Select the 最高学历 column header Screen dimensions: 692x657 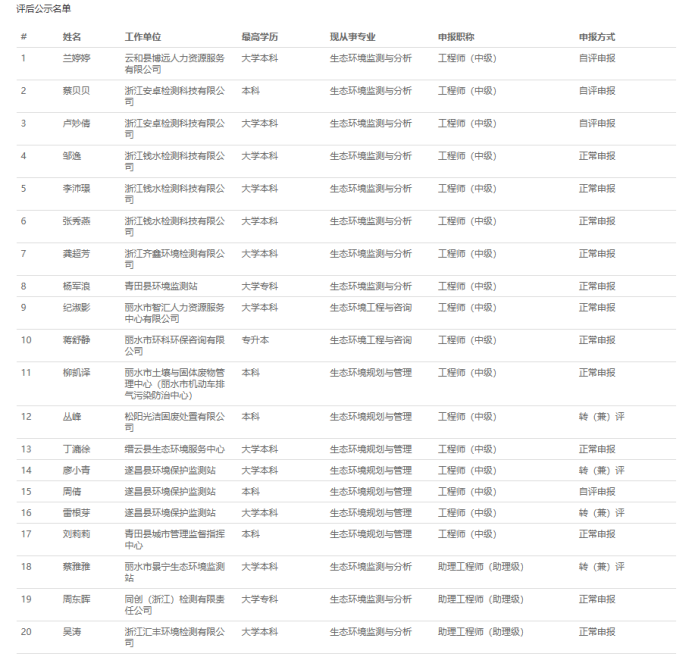[x=259, y=37]
